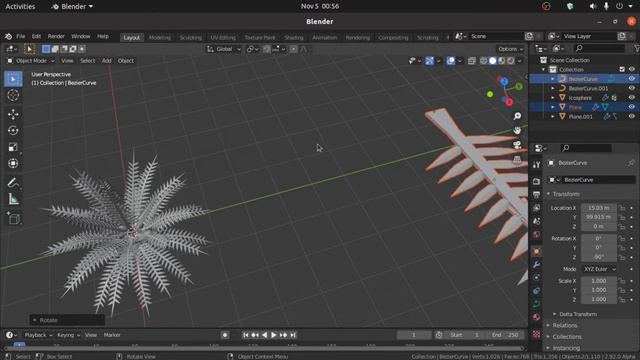
Task: Enable wireframe viewport shading mode
Action: coord(484,61)
